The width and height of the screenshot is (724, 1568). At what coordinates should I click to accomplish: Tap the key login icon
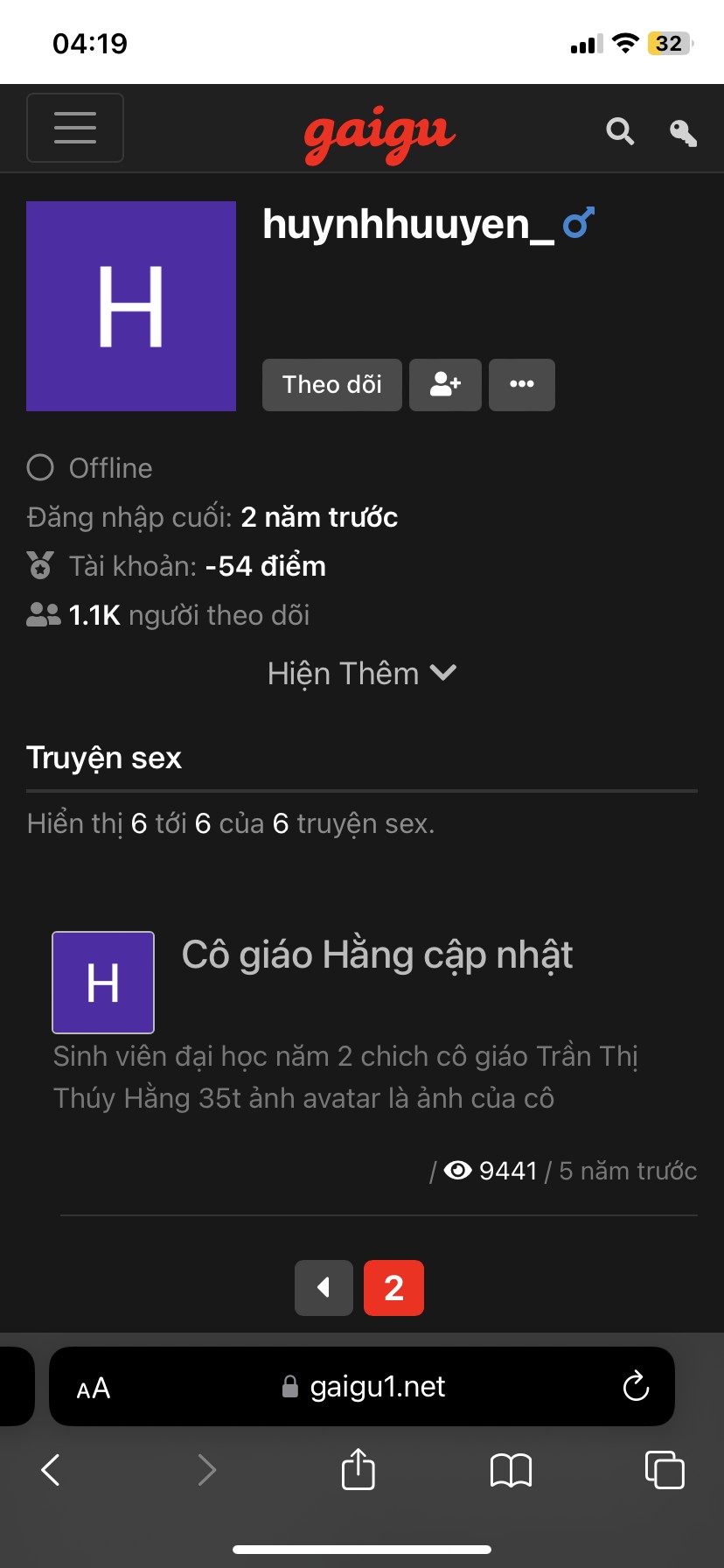[x=683, y=132]
